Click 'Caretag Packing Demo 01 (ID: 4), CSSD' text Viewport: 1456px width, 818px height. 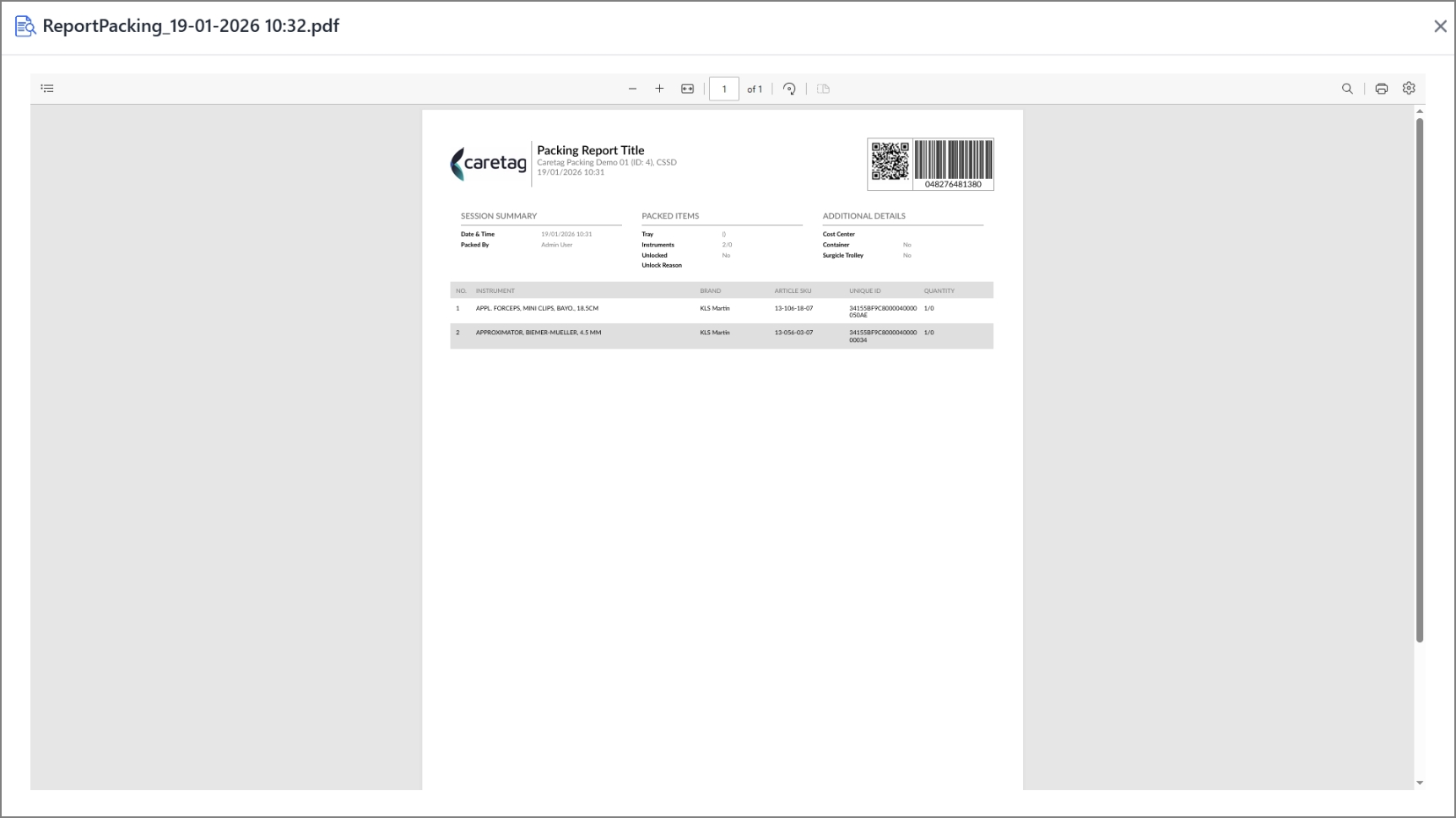pyautogui.click(x=606, y=162)
